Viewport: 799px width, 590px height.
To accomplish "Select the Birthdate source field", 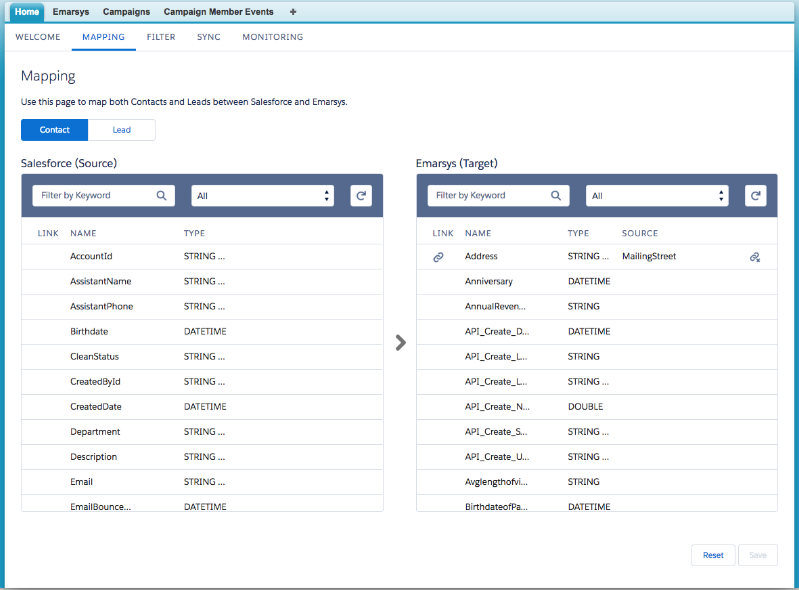I will [x=202, y=331].
